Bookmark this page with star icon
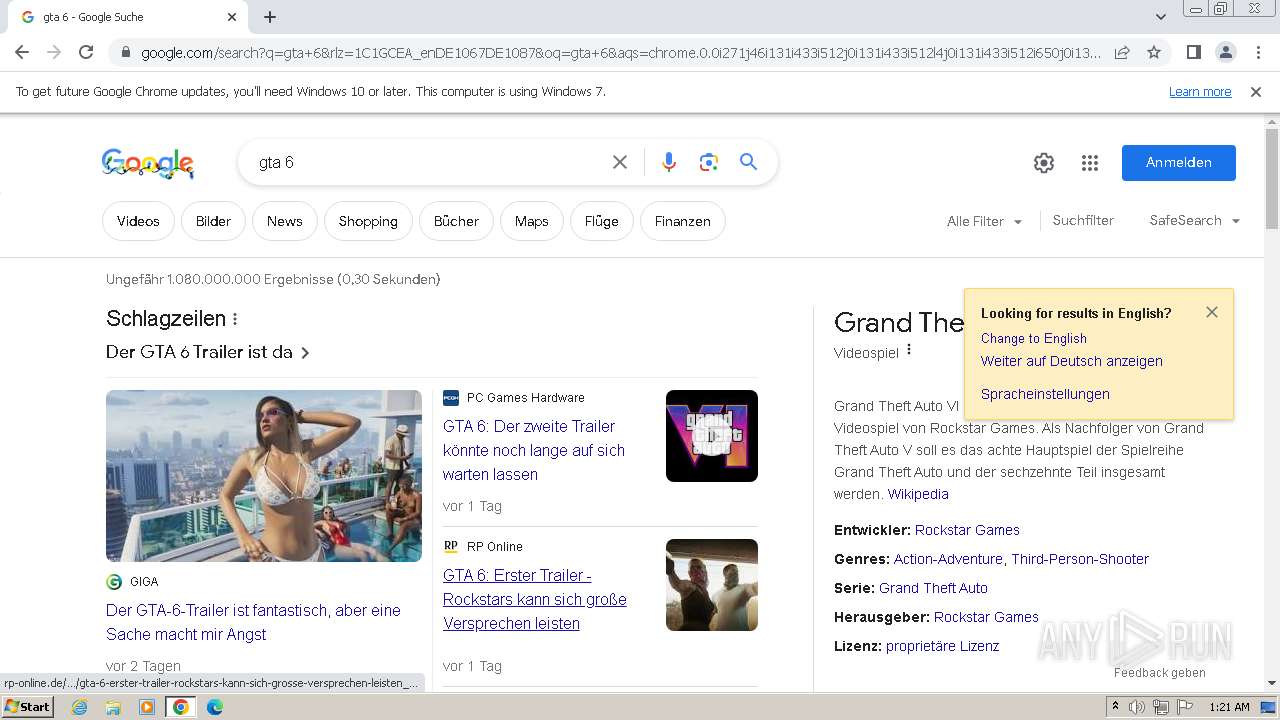Viewport: 1280px width, 720px height. pyautogui.click(x=1154, y=52)
